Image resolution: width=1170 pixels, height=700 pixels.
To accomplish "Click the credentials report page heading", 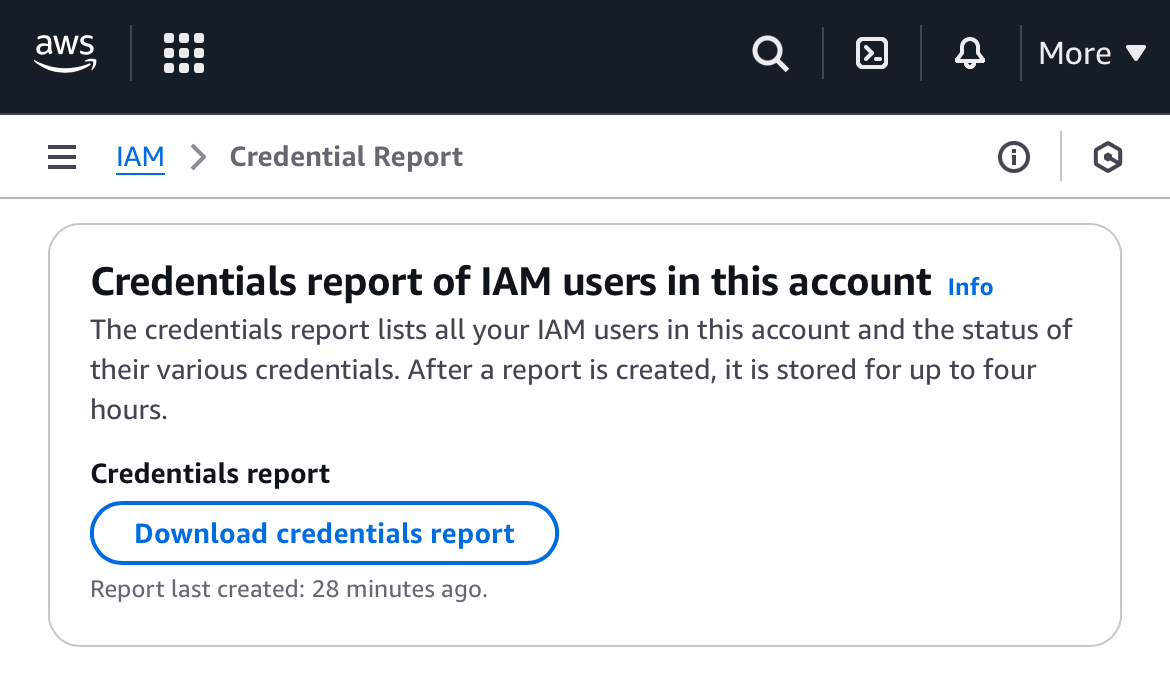I will click(511, 282).
